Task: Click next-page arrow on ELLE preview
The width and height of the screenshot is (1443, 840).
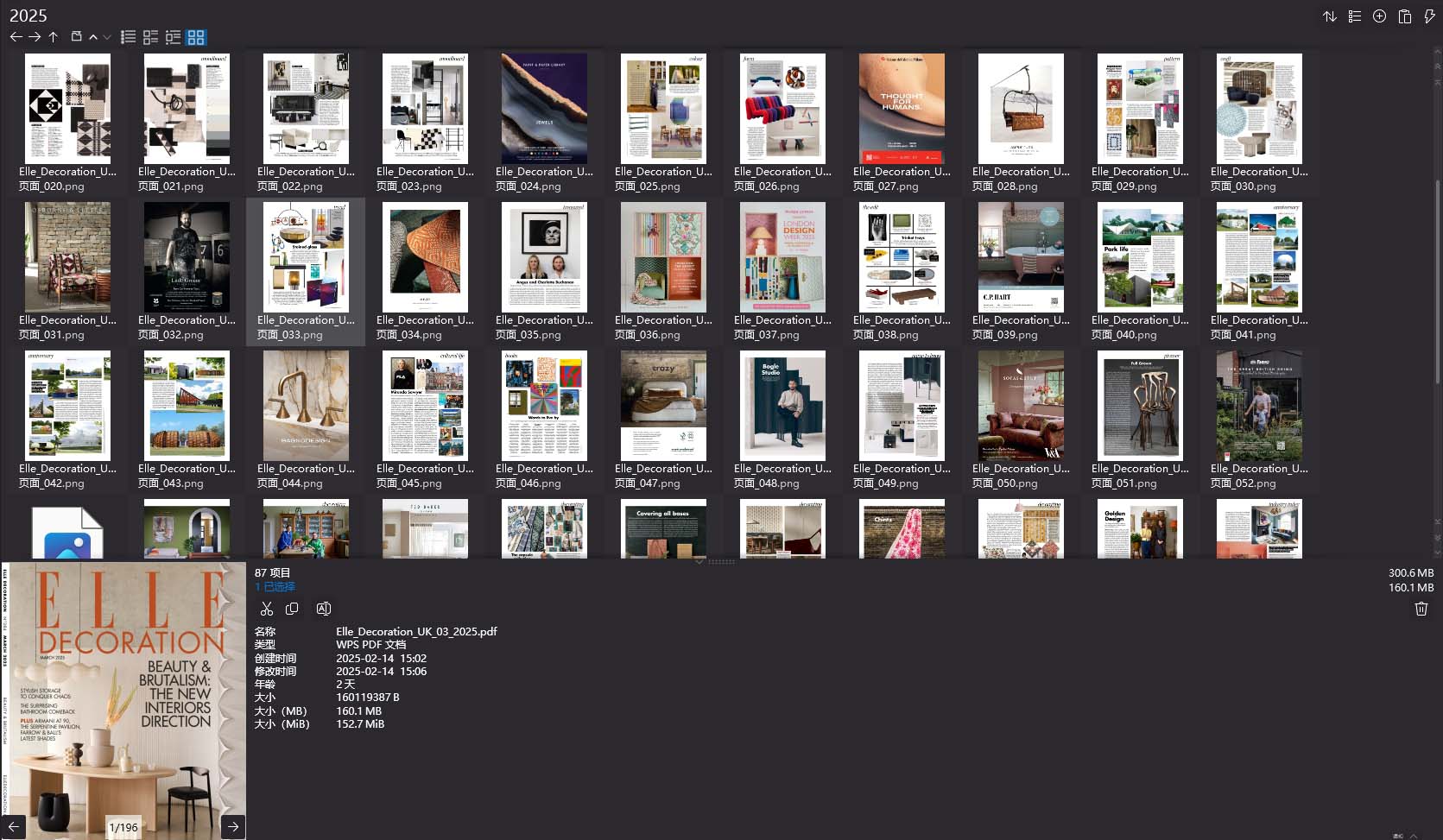Action: [232, 826]
